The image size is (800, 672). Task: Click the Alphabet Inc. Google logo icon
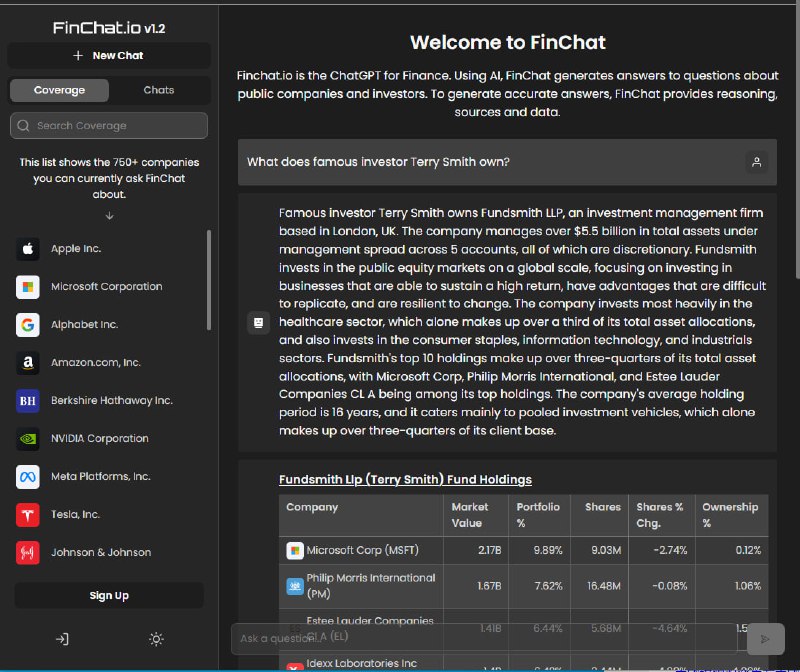[x=28, y=325]
